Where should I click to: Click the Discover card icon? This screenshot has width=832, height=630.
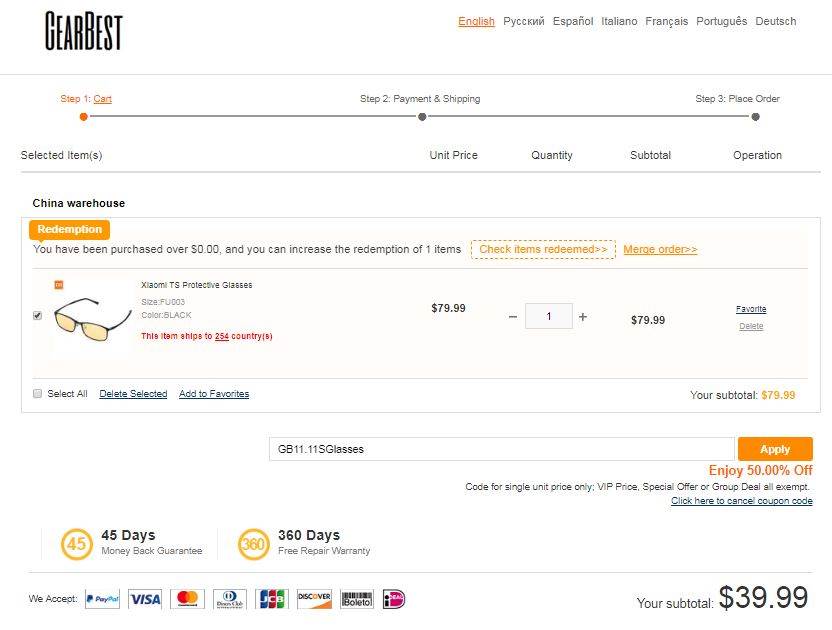(314, 599)
